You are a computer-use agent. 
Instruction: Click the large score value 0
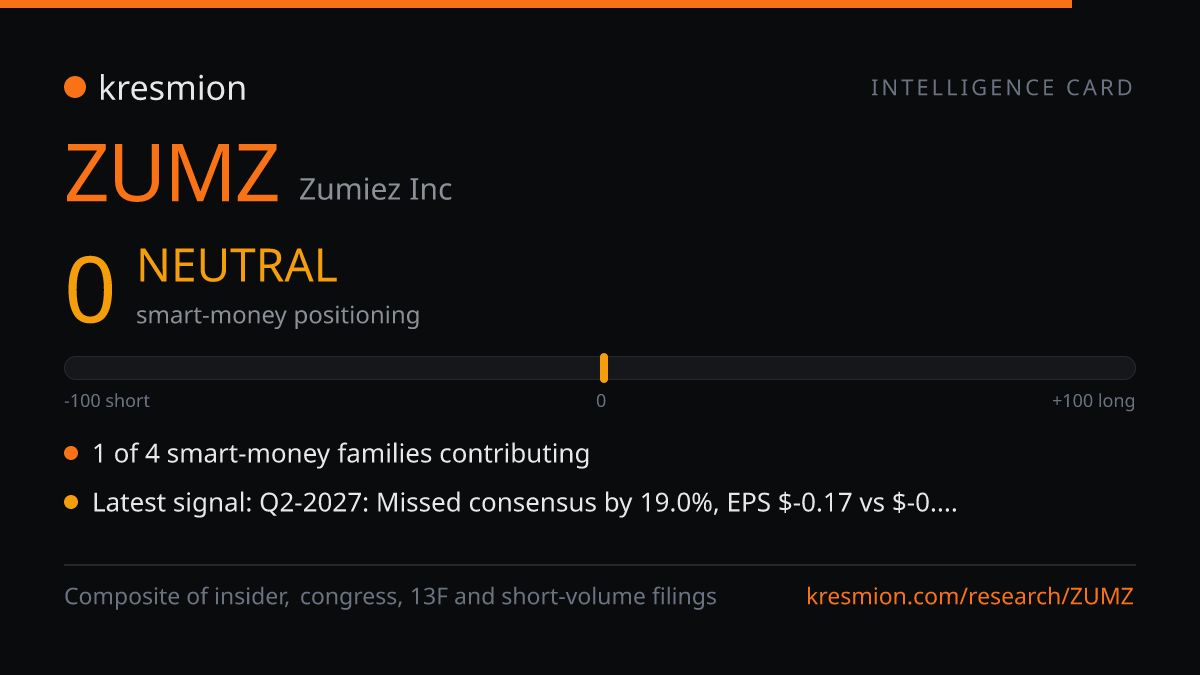pyautogui.click(x=90, y=291)
